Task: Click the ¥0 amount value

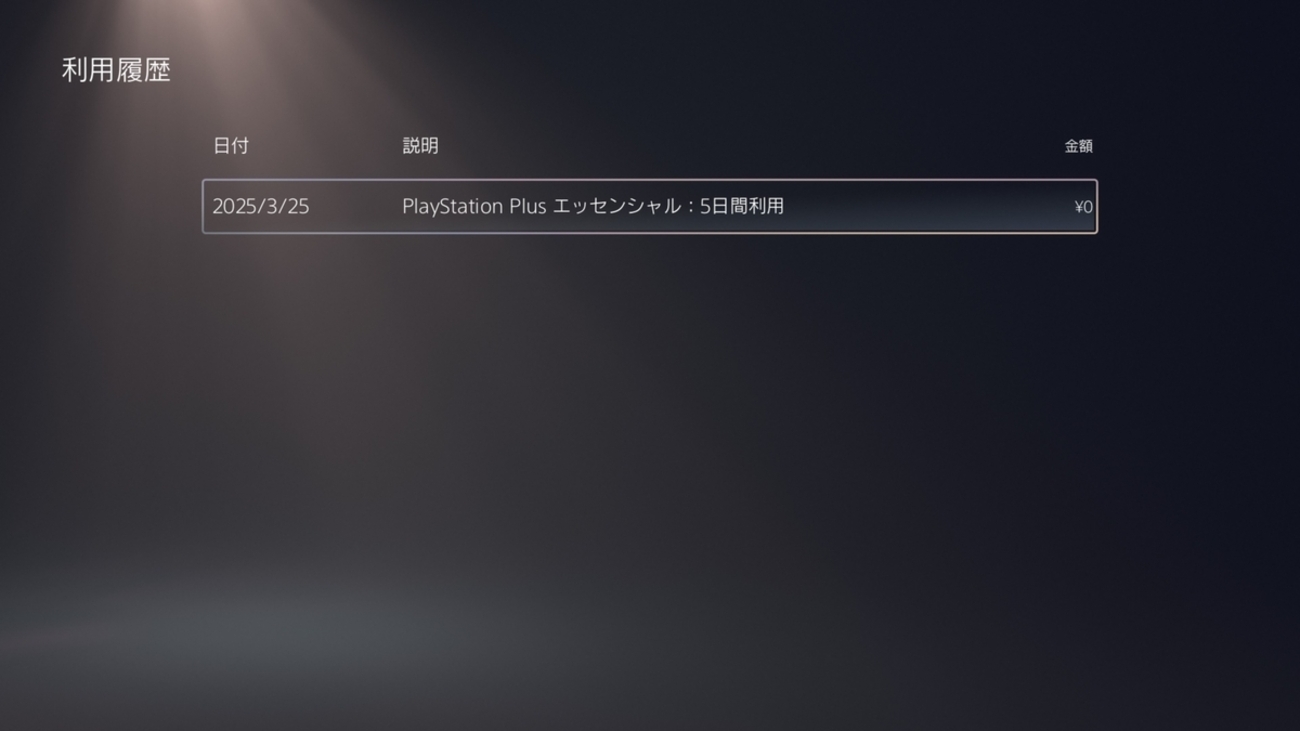Action: click(1083, 207)
